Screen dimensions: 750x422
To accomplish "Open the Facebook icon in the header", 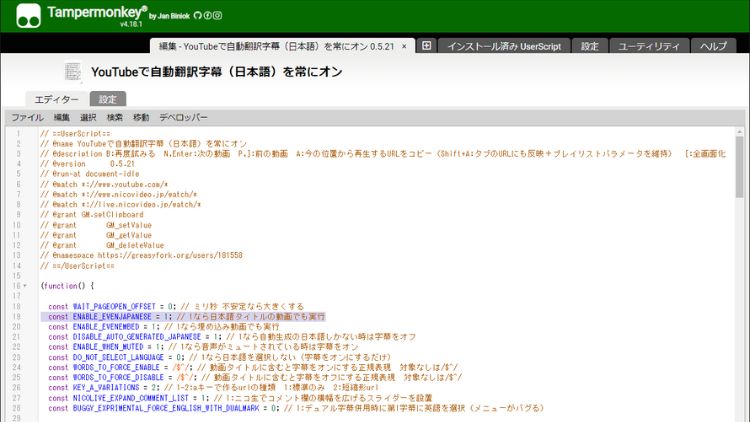I will tap(208, 15).
